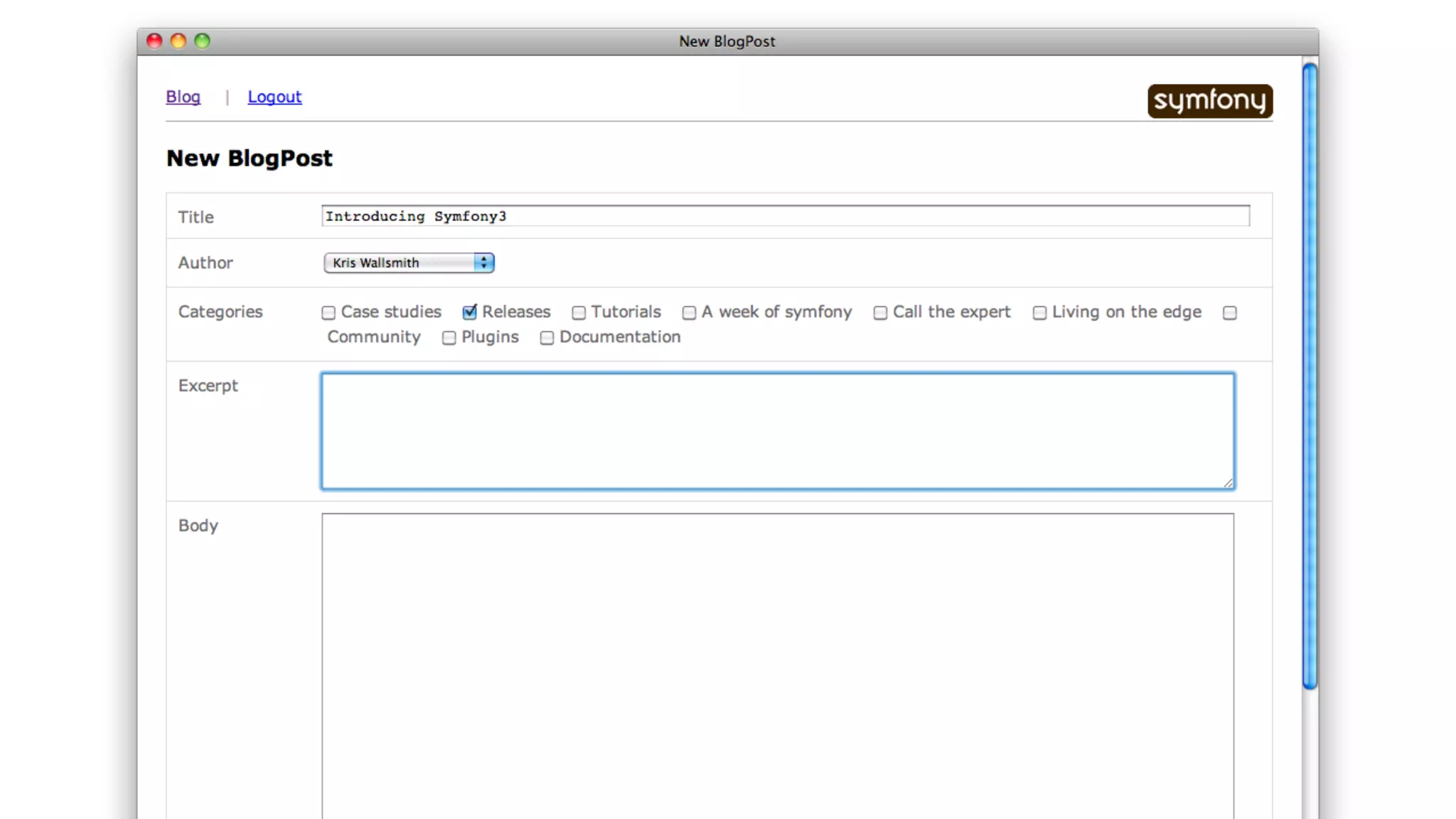
Task: Enable the Documentation category checkbox
Action: [547, 338]
